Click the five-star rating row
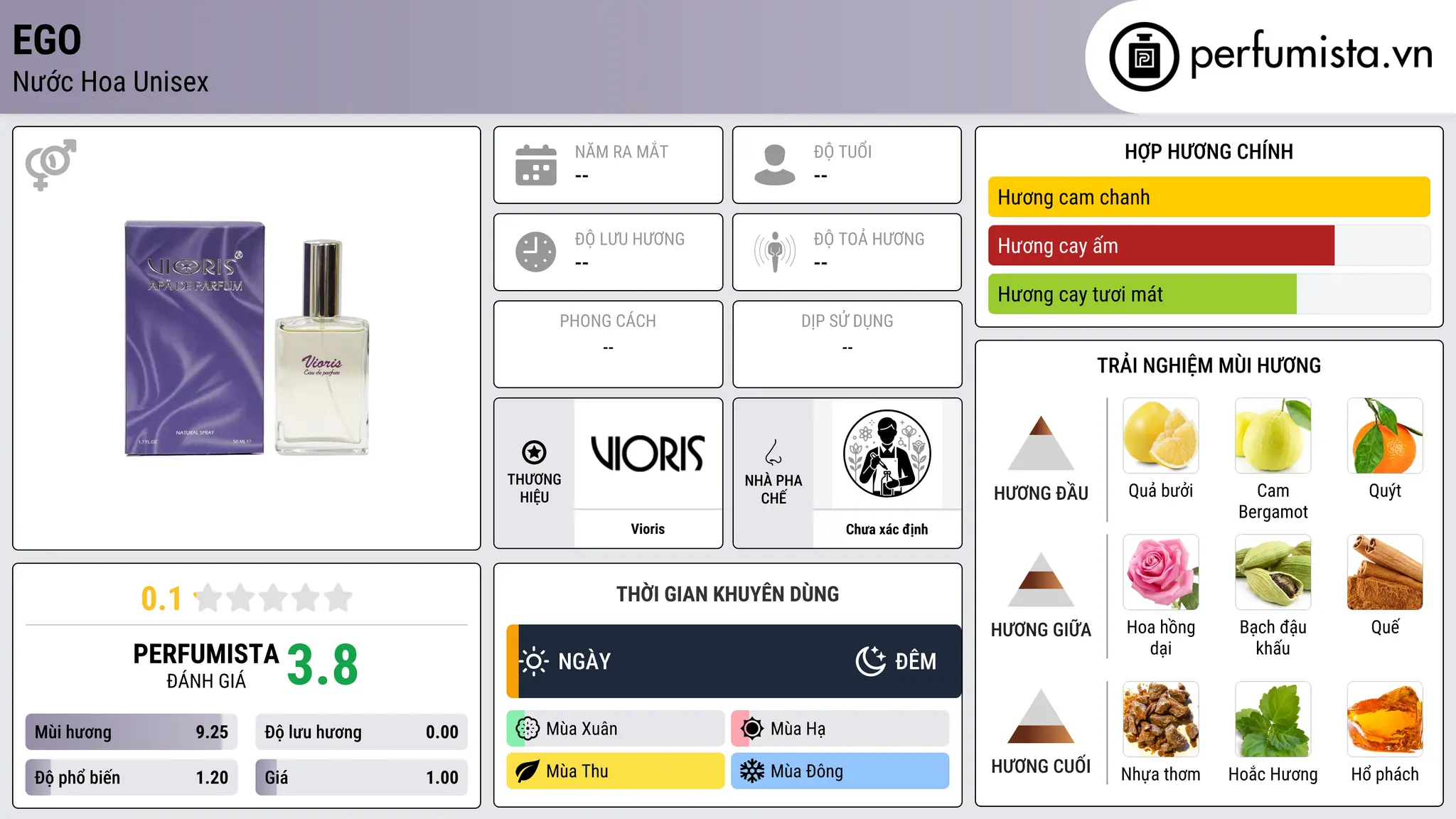Screen dimensions: 1456x819 274,598
